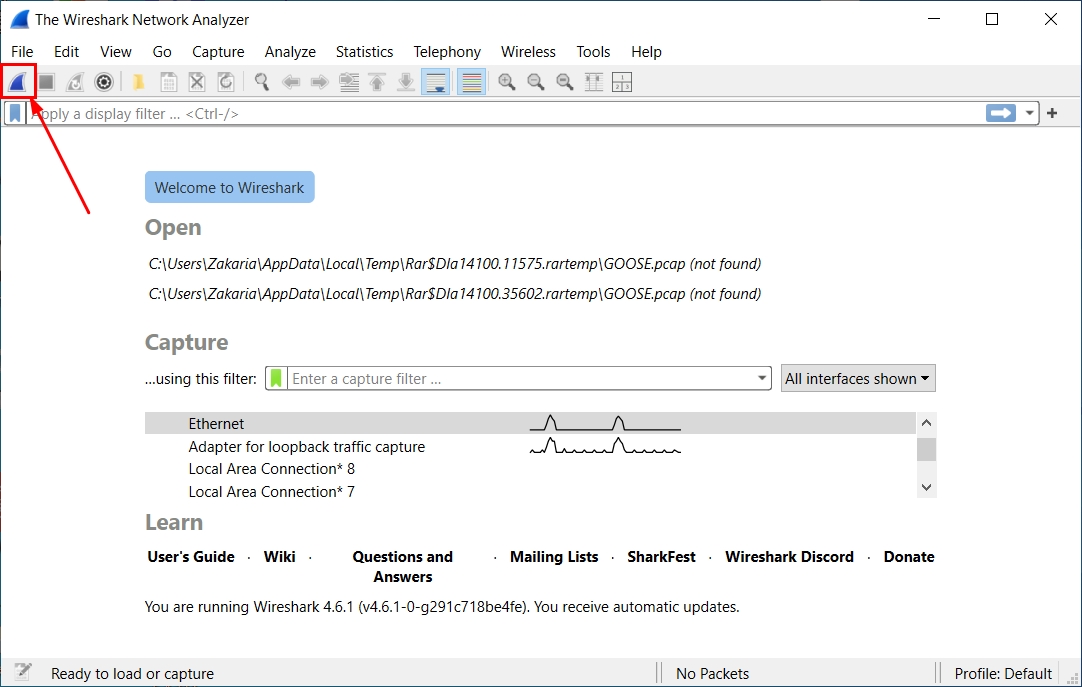Zoom in on the packet list
The width and height of the screenshot is (1082, 687).
point(506,82)
